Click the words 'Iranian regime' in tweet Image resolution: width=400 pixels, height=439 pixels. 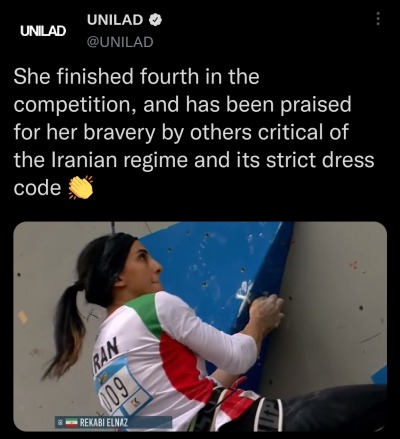click(118, 160)
